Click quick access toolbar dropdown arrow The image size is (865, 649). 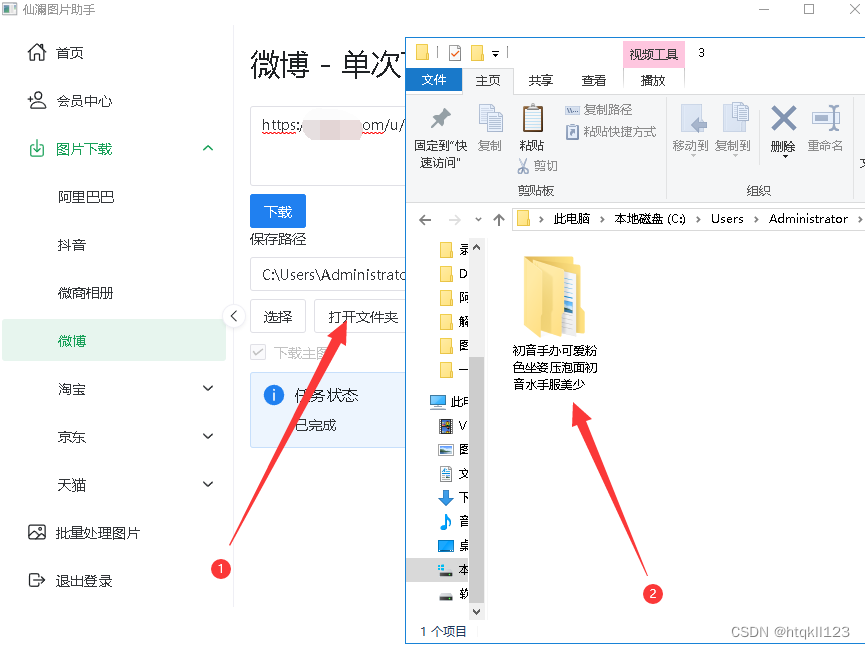click(495, 54)
